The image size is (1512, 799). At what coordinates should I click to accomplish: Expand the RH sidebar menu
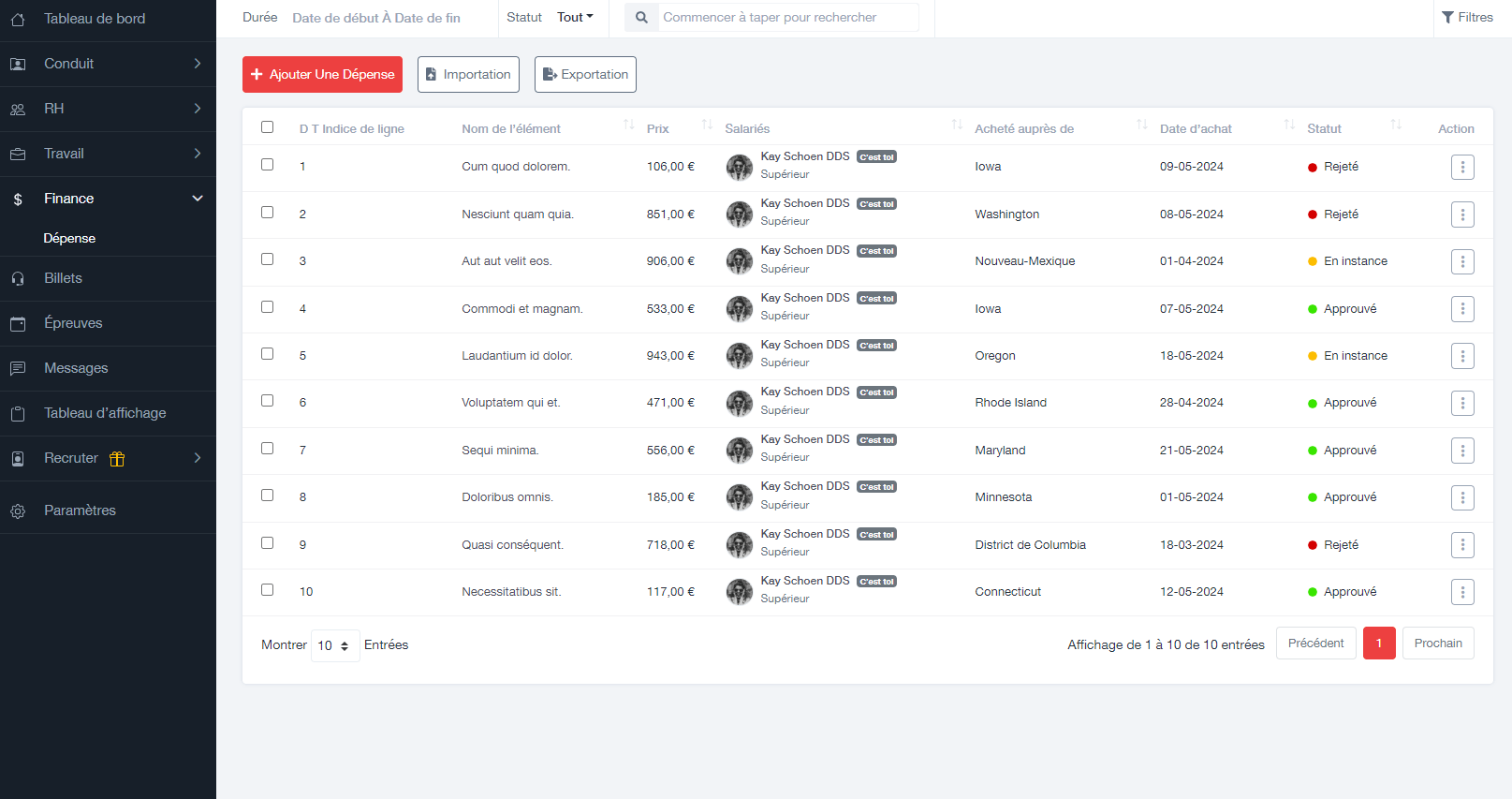108,109
